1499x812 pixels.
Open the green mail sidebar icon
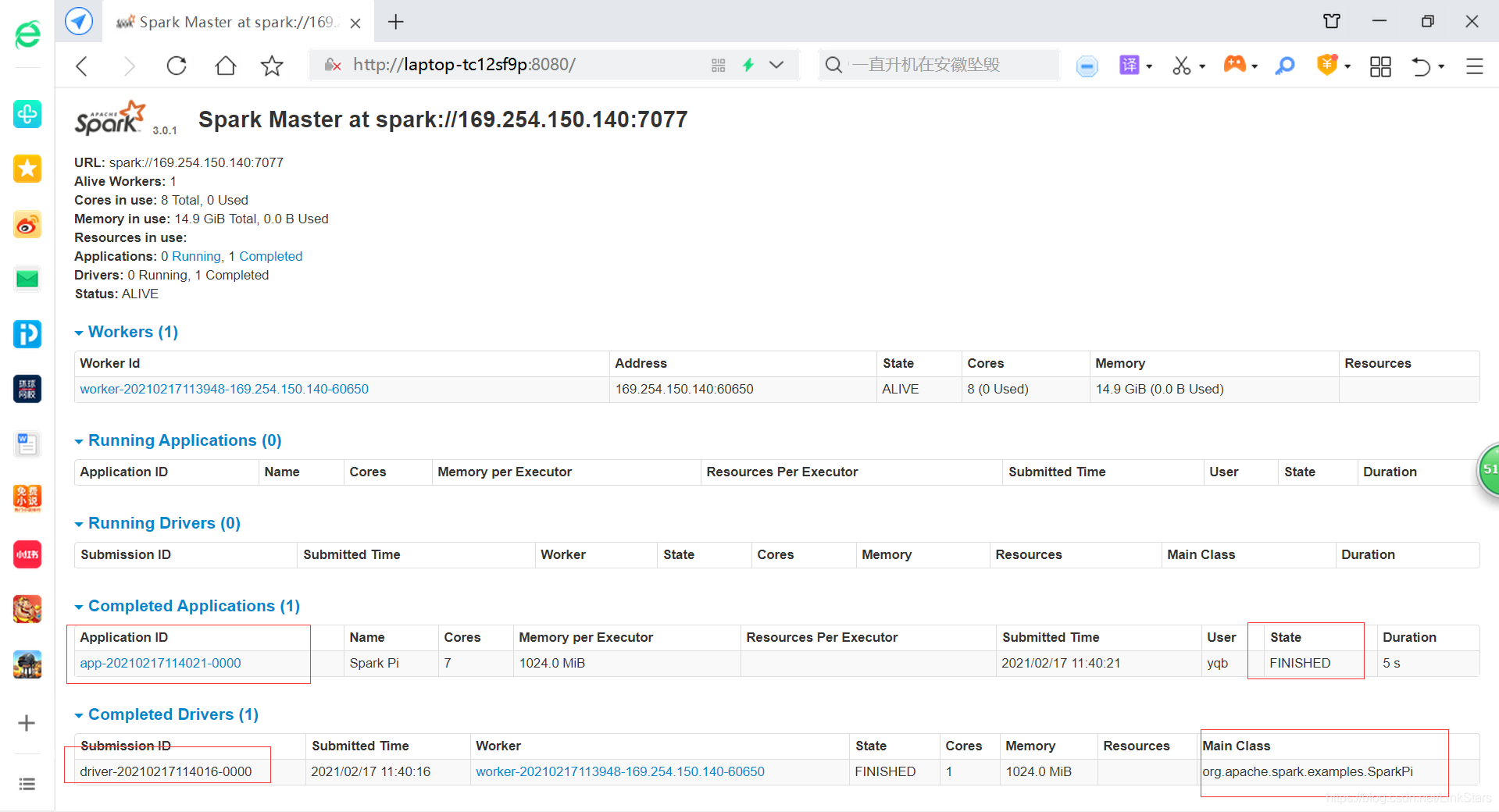tap(27, 279)
